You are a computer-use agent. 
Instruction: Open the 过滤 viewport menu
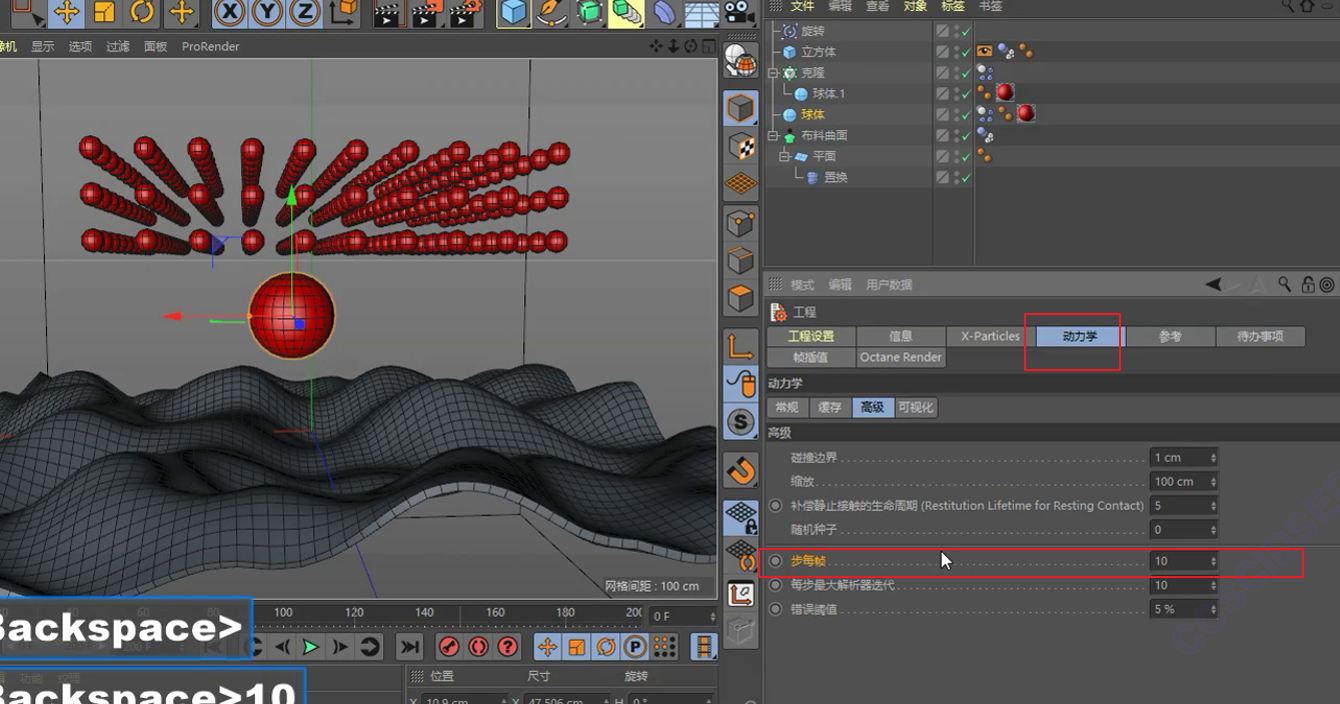point(118,46)
